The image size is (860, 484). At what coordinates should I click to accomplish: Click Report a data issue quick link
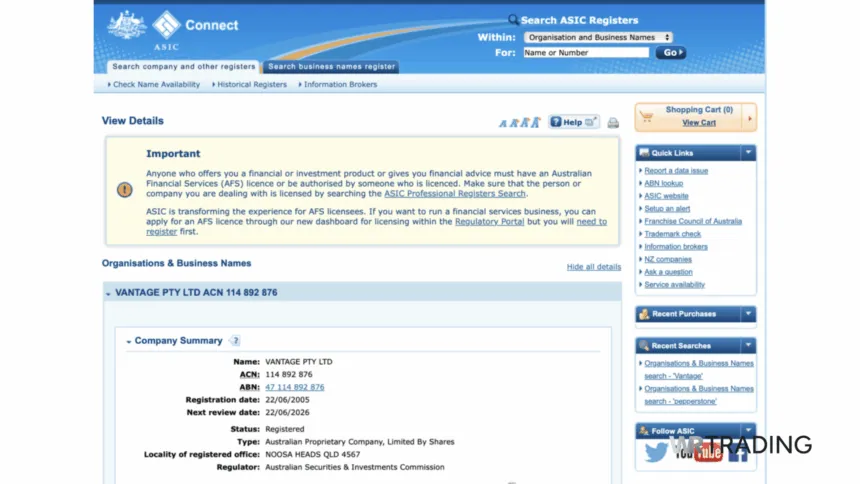676,171
